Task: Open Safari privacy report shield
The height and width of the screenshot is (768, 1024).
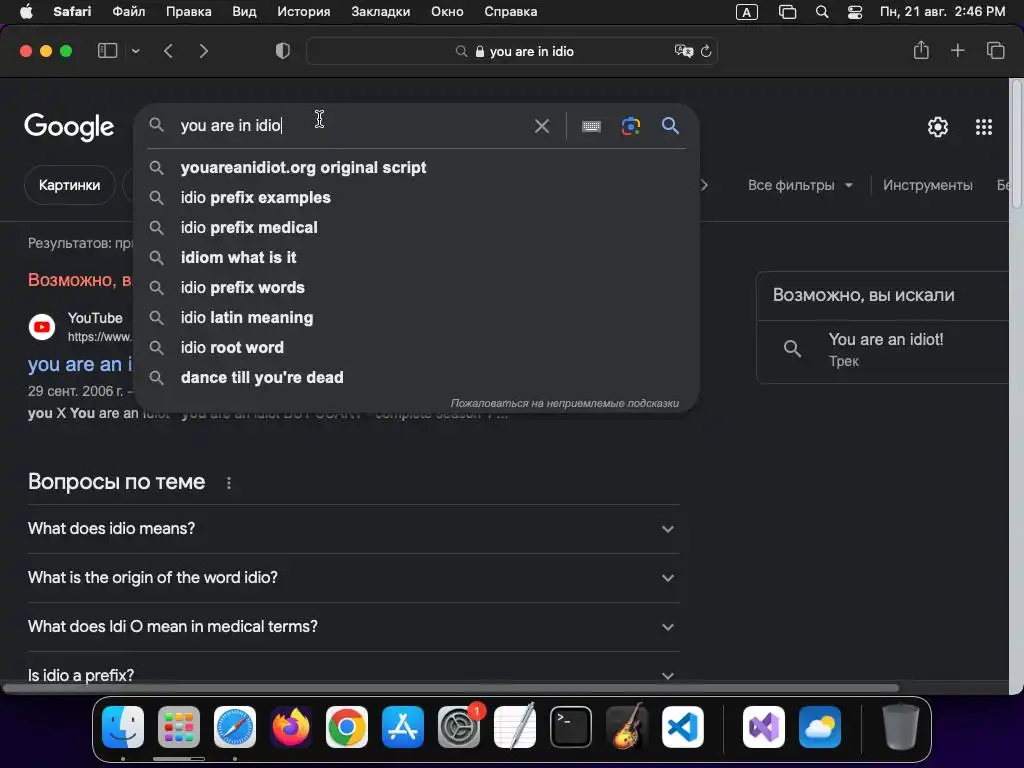Action: (x=283, y=51)
